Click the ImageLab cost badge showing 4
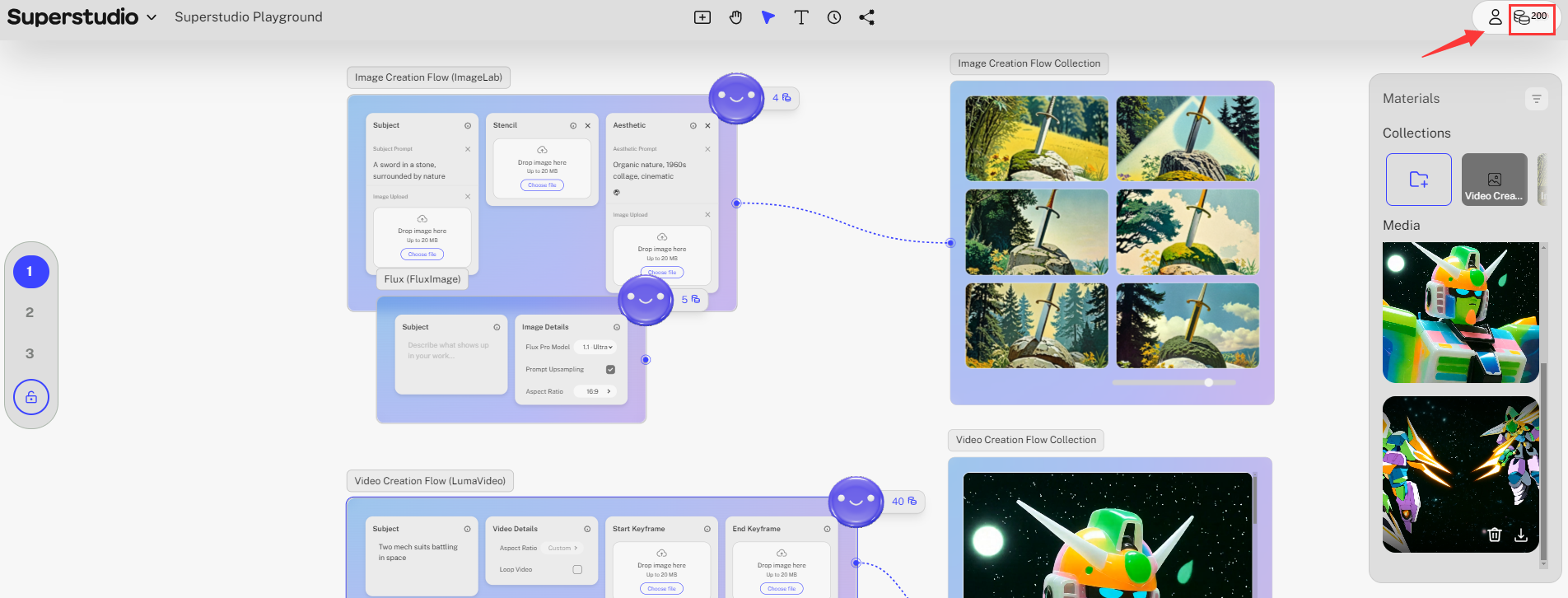 tap(782, 98)
